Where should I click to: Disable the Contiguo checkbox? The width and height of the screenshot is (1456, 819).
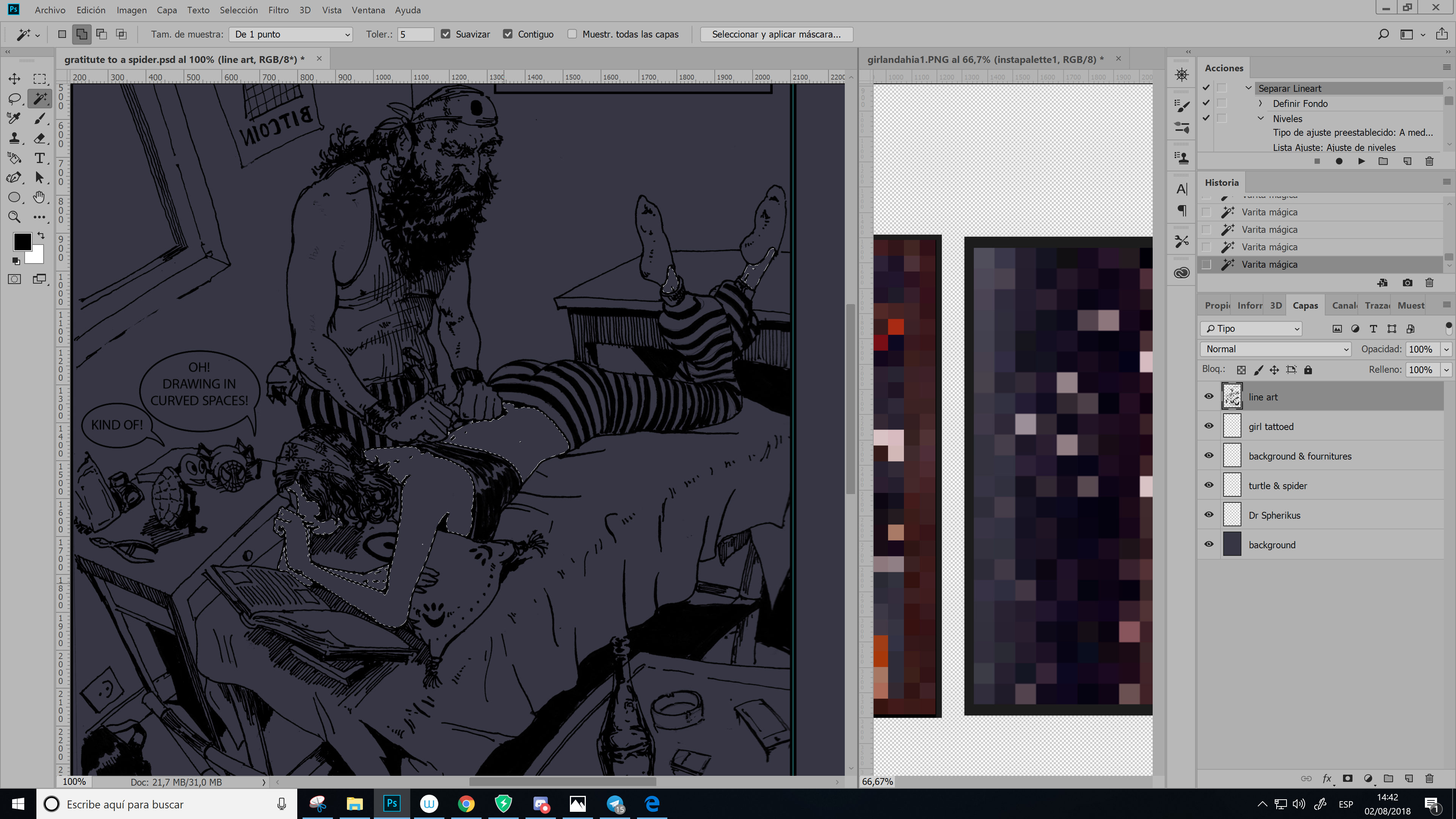point(508,35)
